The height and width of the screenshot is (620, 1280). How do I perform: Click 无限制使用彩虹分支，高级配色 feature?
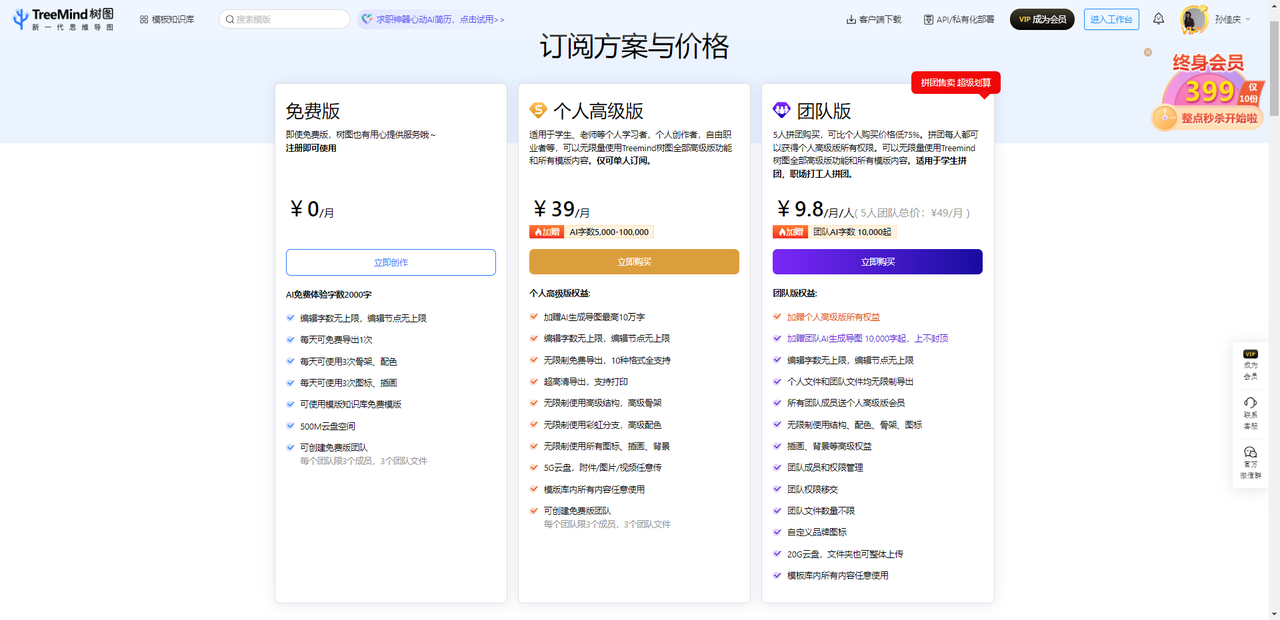tap(602, 425)
